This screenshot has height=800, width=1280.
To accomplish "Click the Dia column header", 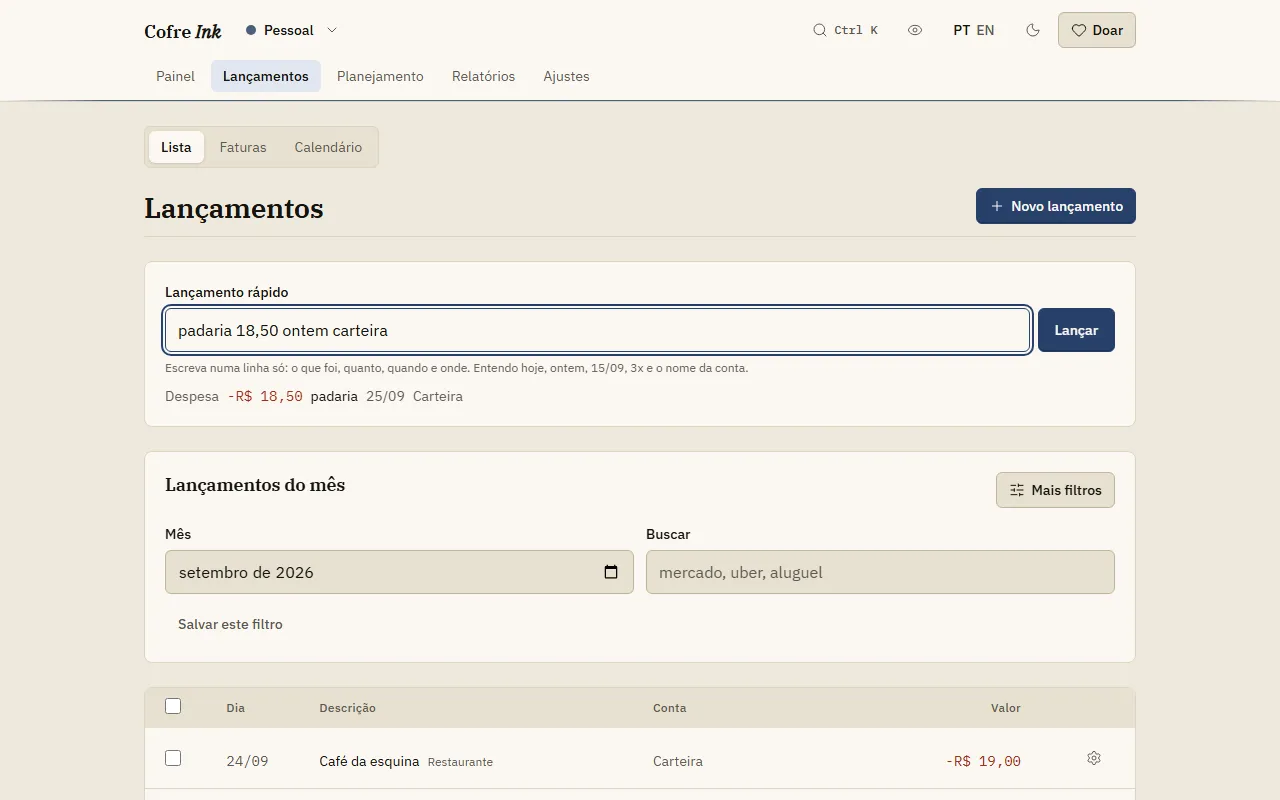I will tap(235, 708).
